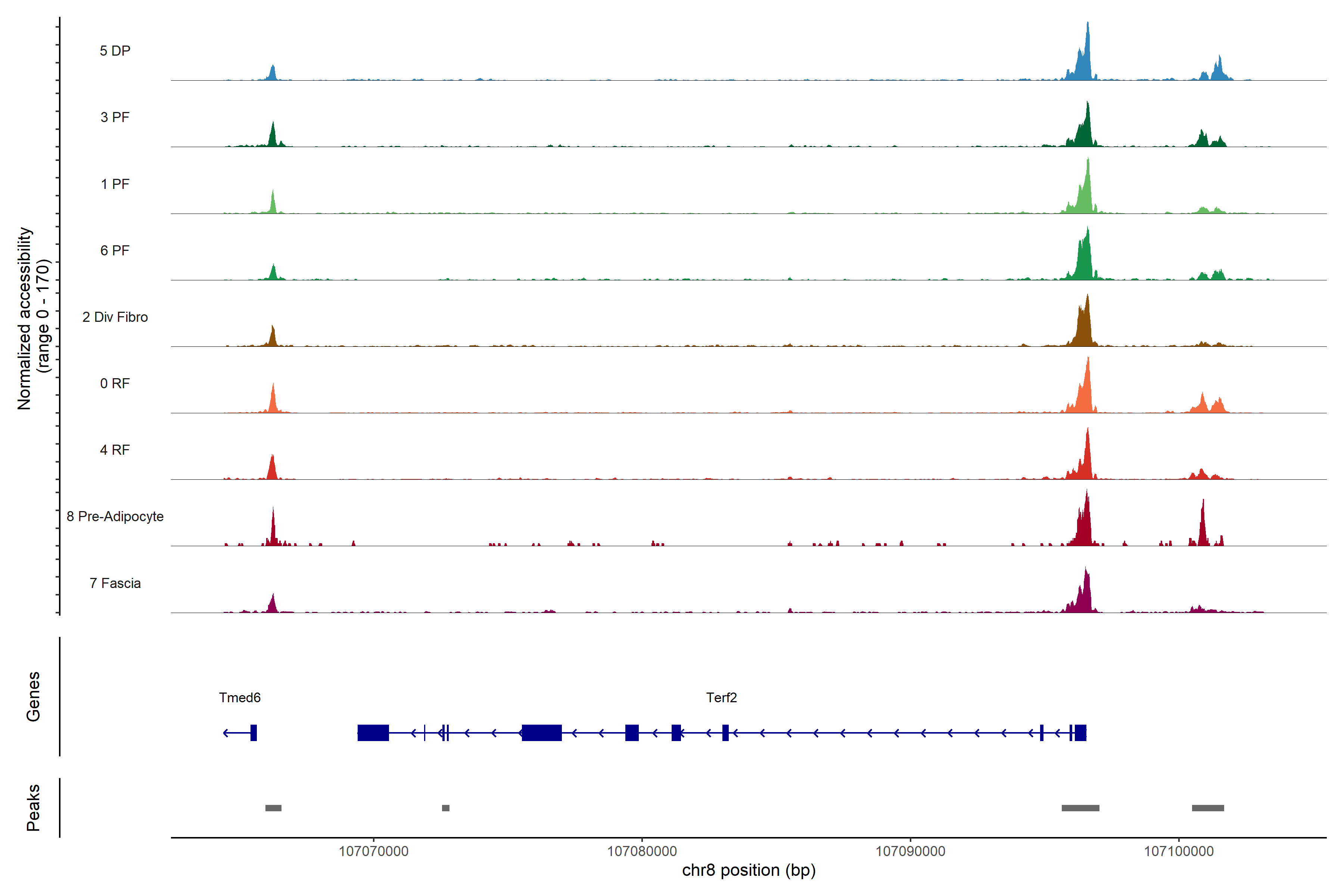Click the 5 DP track label
1344x896 pixels.
(115, 51)
